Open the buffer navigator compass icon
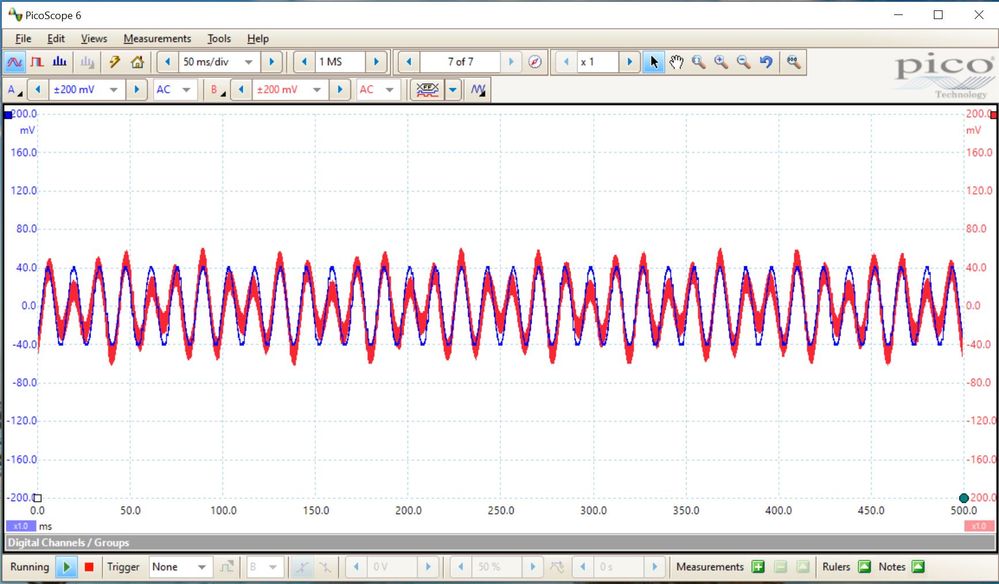Screen dimensions: 999x584 (536, 62)
